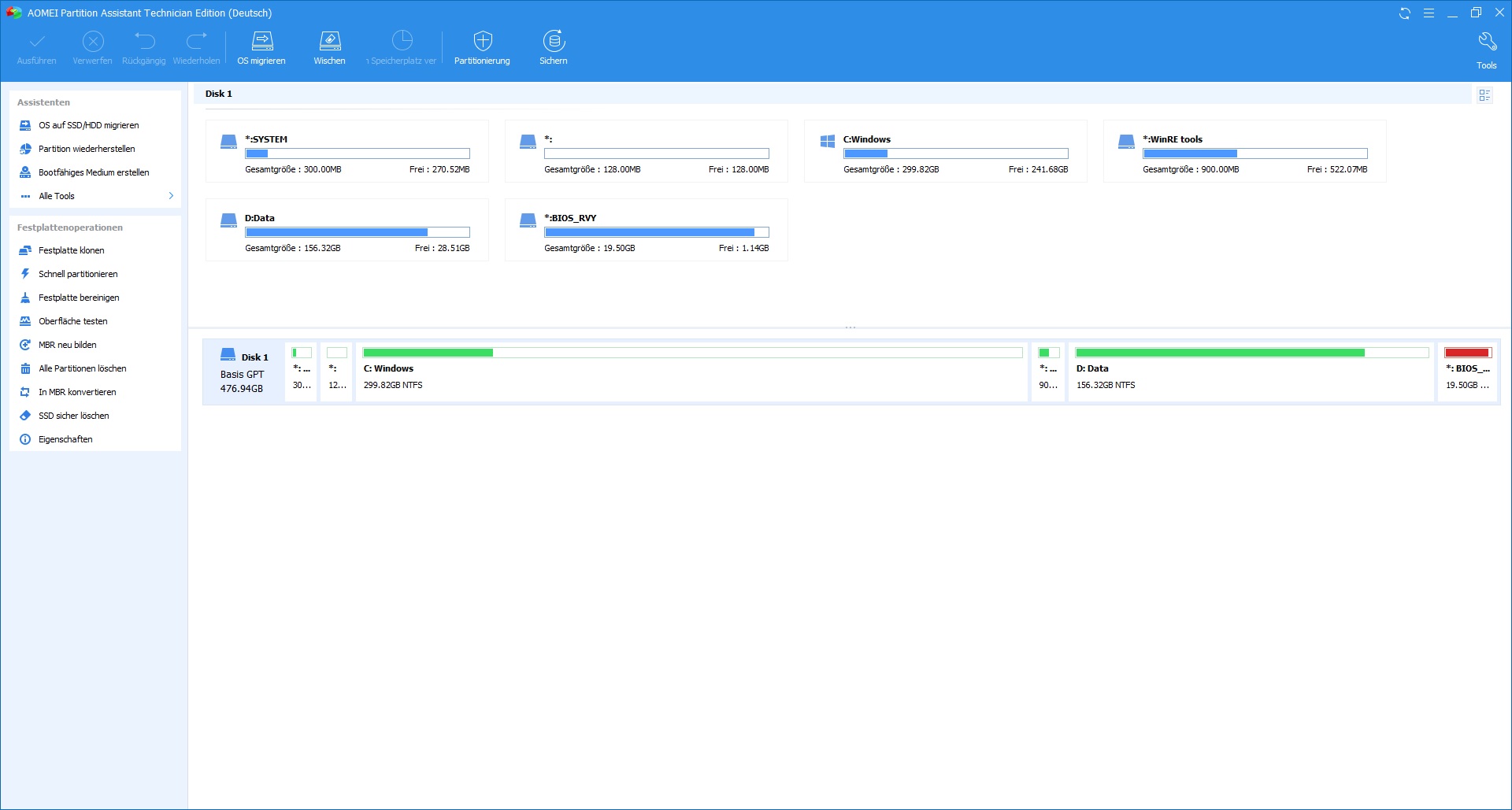
Task: Select the *:SYSTEM partition card
Action: tap(347, 151)
